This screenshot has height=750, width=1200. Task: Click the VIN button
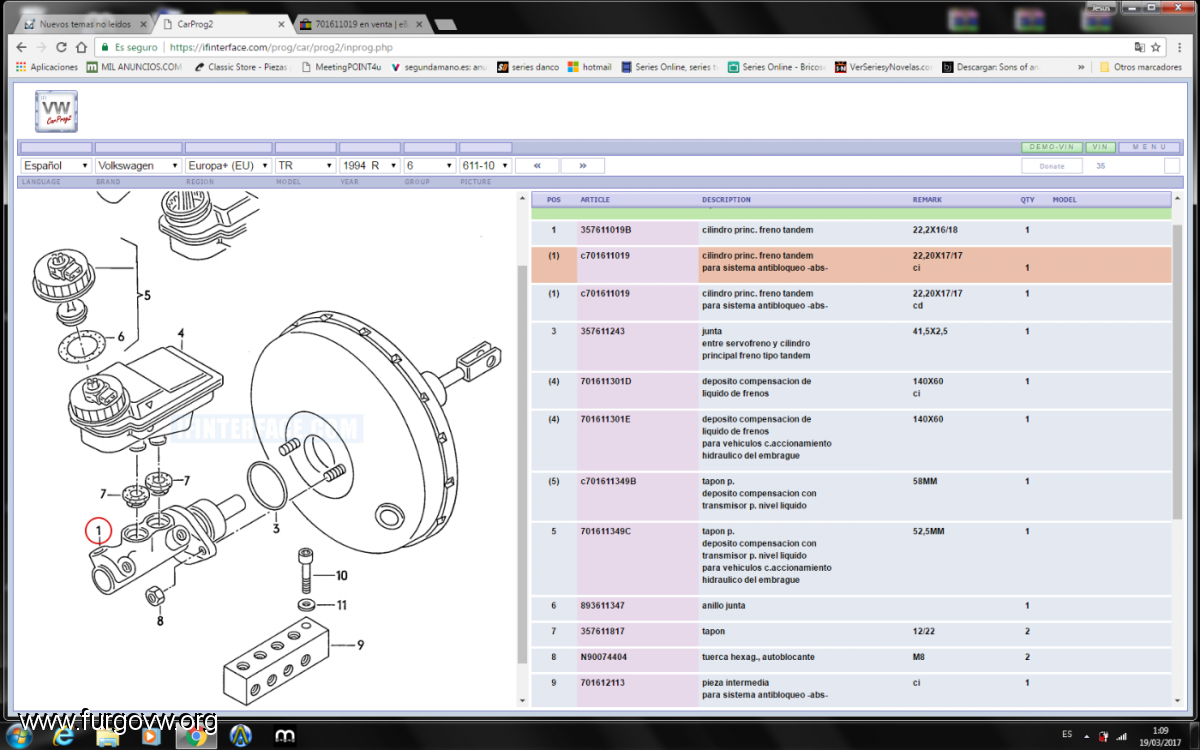click(1101, 147)
